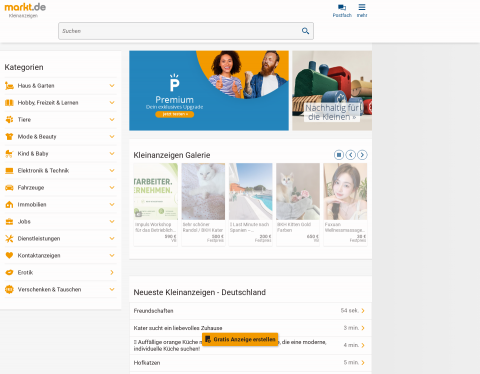The image size is (480, 374).
Task: Click the Mode & Beauty shirt icon
Action: pos(9,137)
